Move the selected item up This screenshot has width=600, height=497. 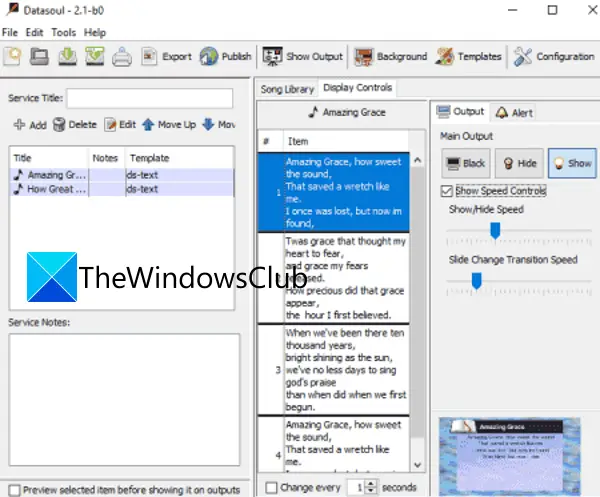pos(169,125)
